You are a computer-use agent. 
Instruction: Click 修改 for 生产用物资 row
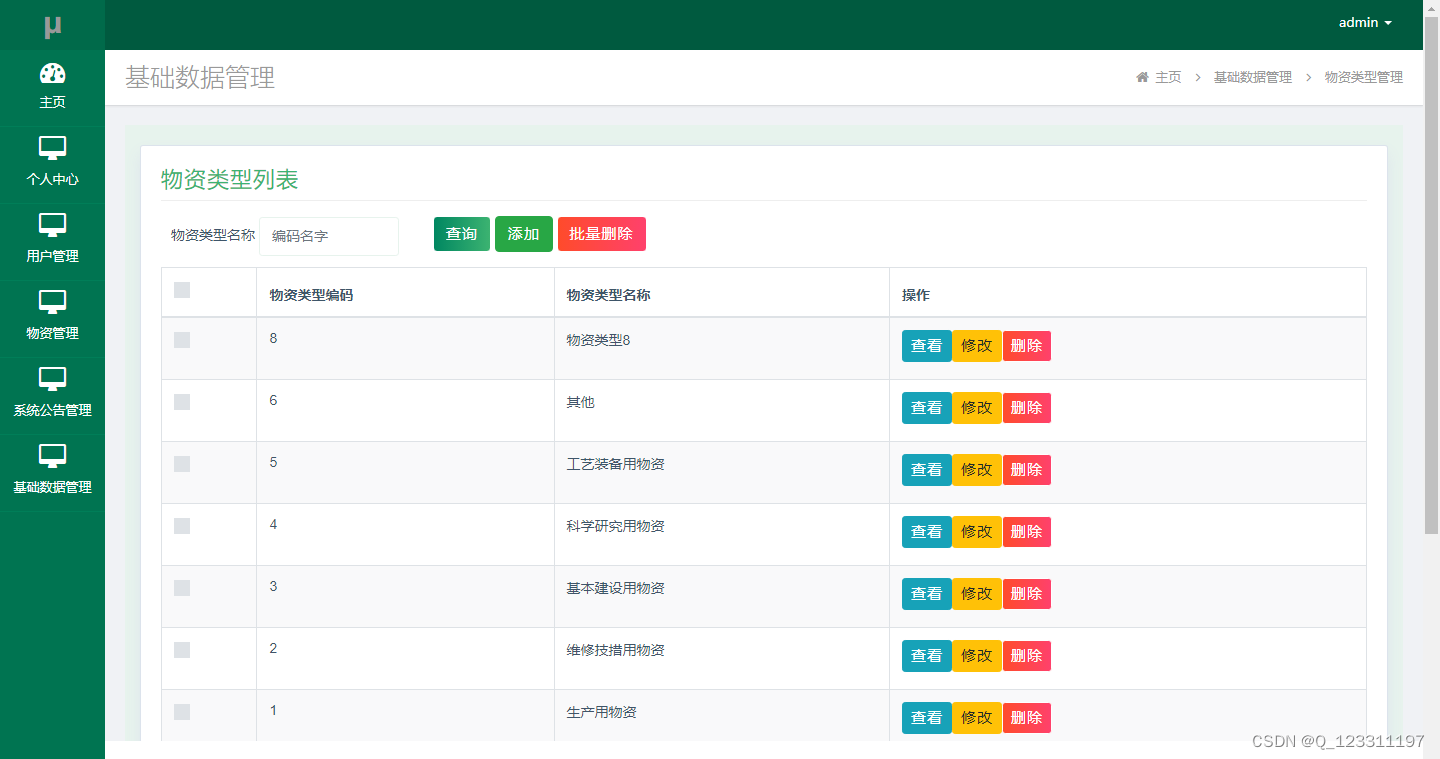pyautogui.click(x=977, y=718)
